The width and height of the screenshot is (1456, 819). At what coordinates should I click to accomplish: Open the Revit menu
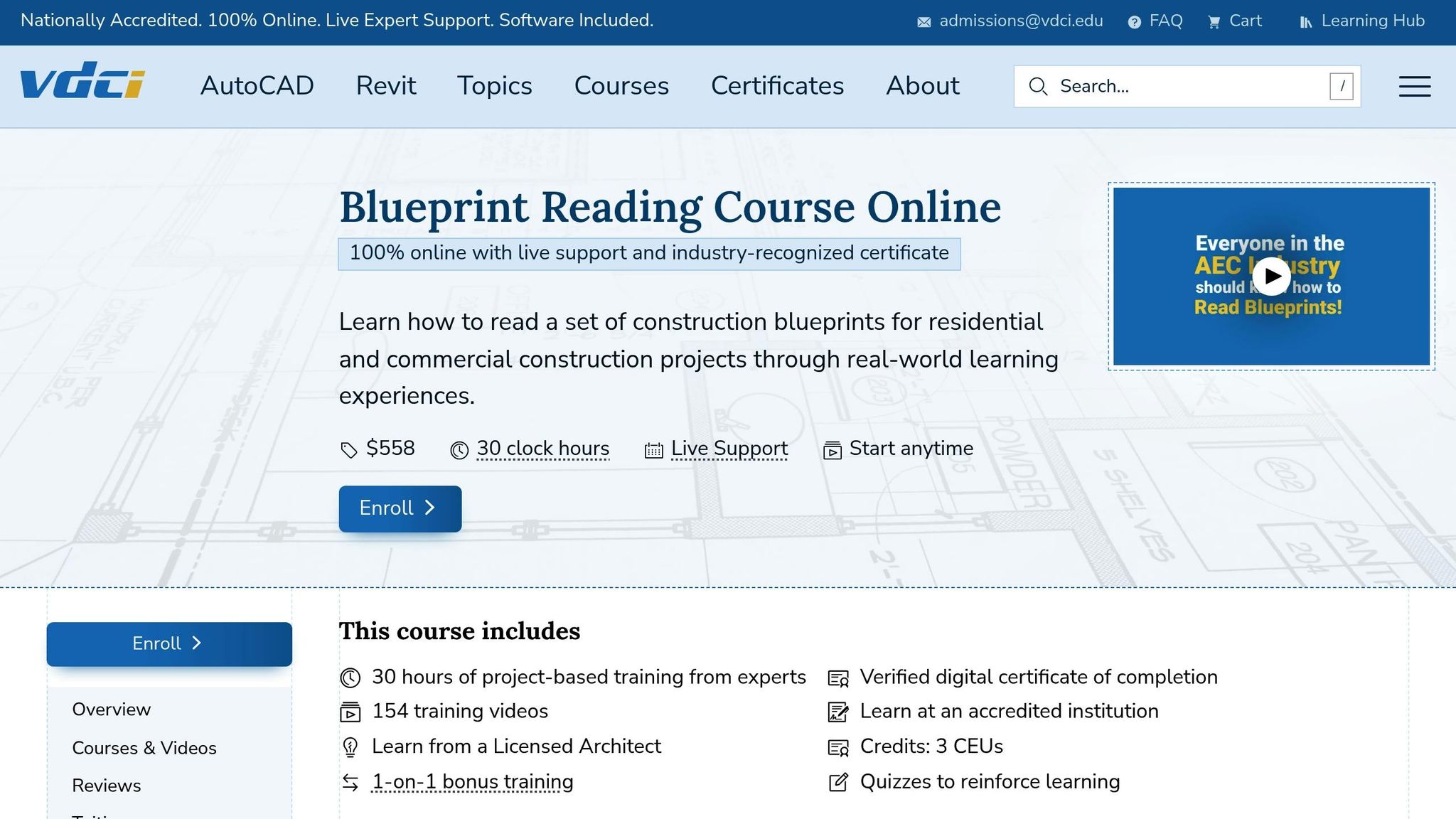386,86
